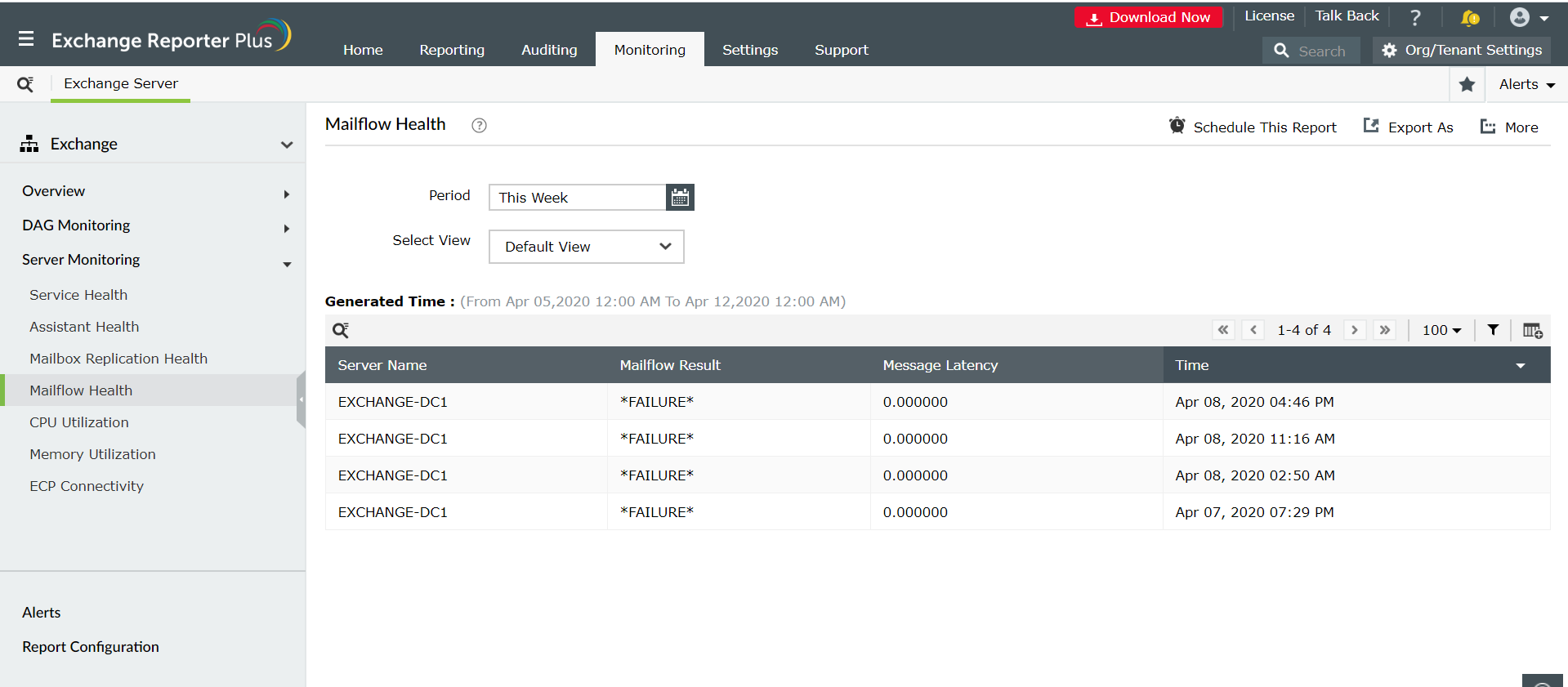Open the Alerts dropdown at top right
The height and width of the screenshot is (687, 1568).
(1526, 84)
